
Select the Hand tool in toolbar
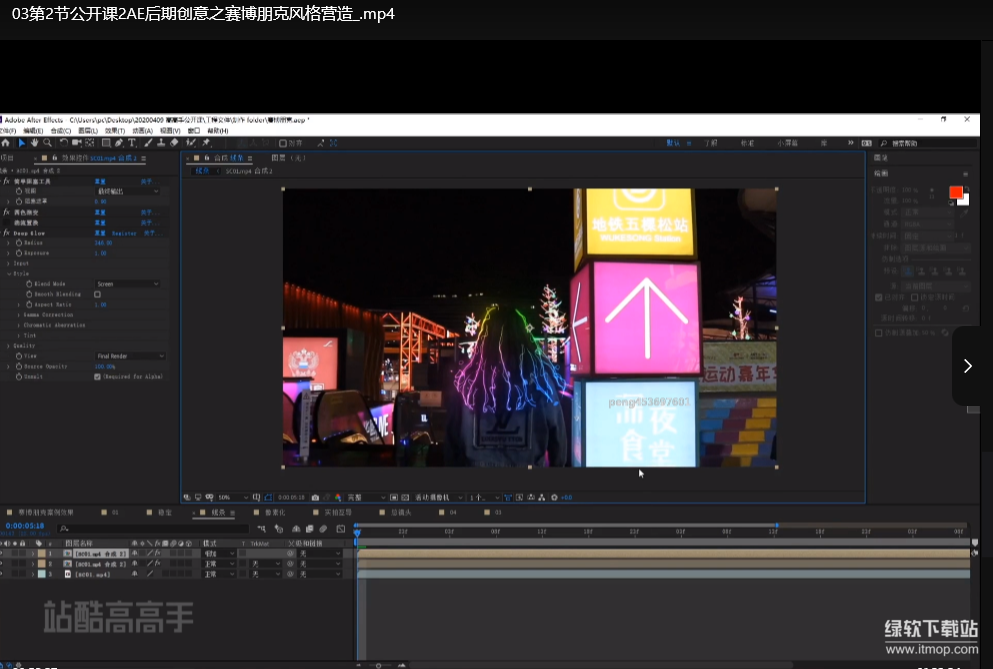[x=34, y=143]
